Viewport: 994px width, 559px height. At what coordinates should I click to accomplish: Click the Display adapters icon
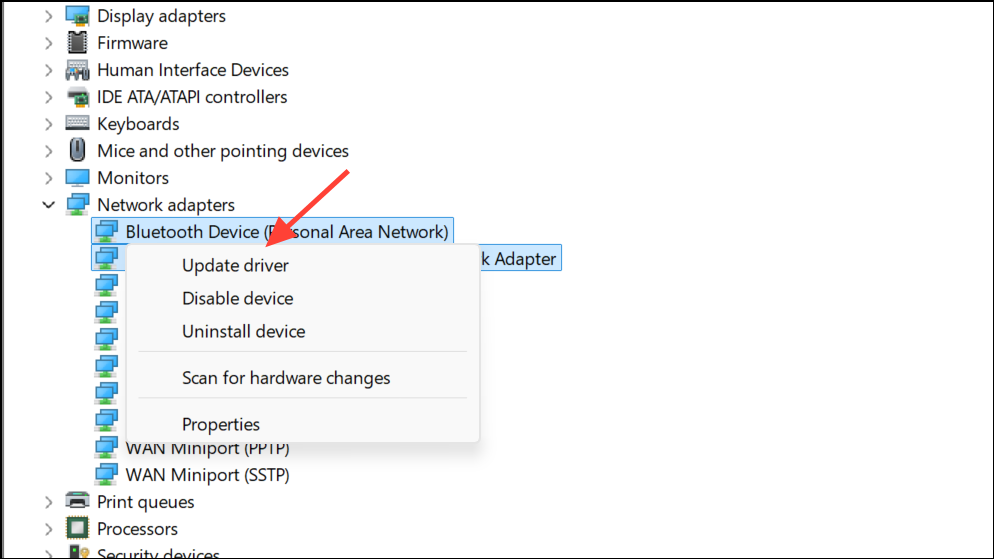[77, 16]
